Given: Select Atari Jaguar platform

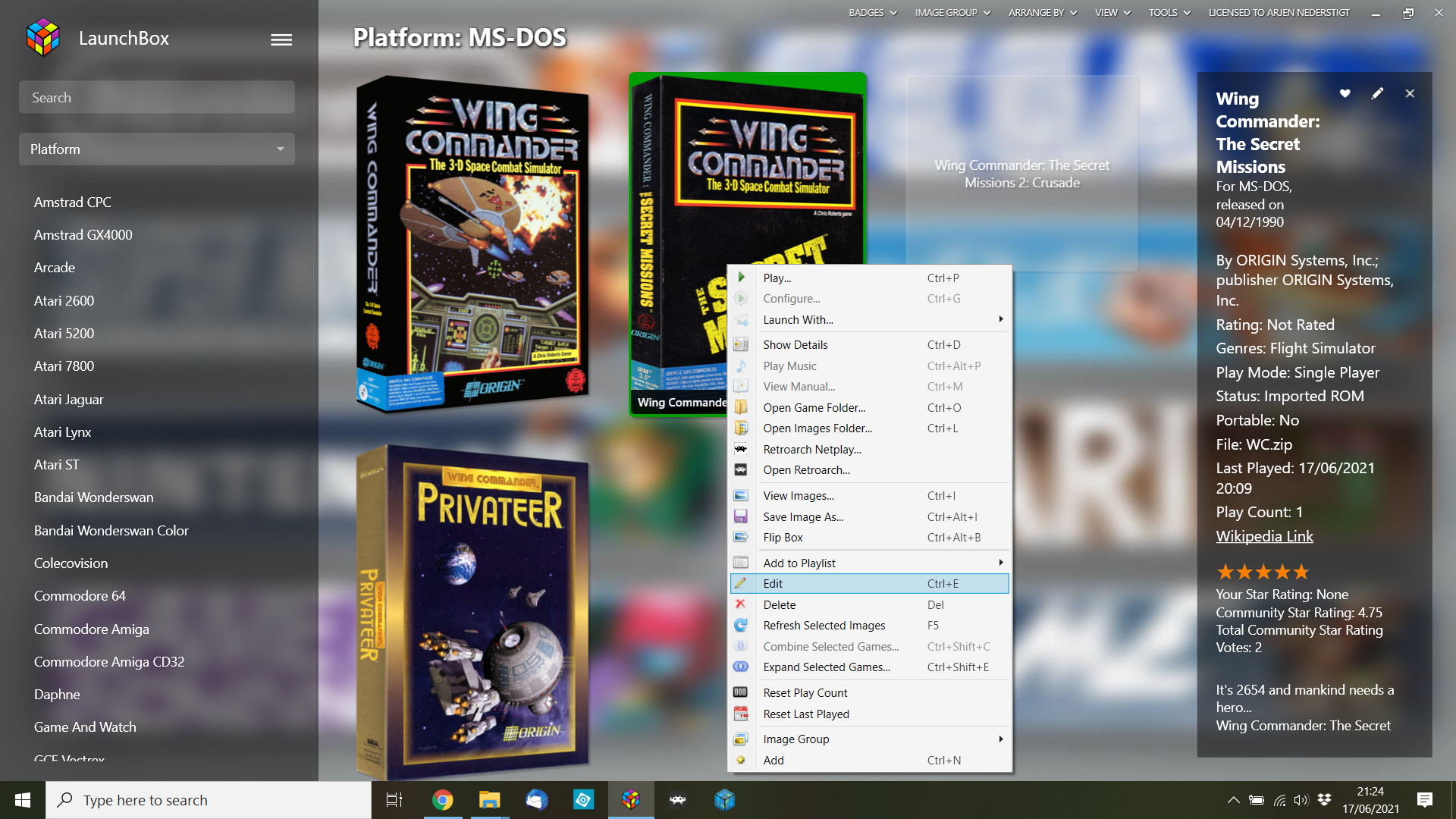Looking at the screenshot, I should point(69,400).
